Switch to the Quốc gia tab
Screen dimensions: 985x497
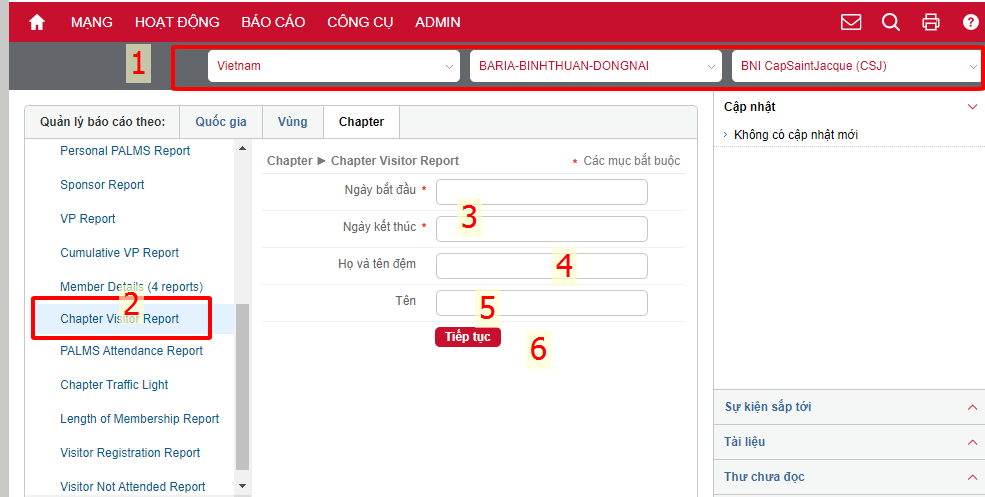tap(220, 122)
